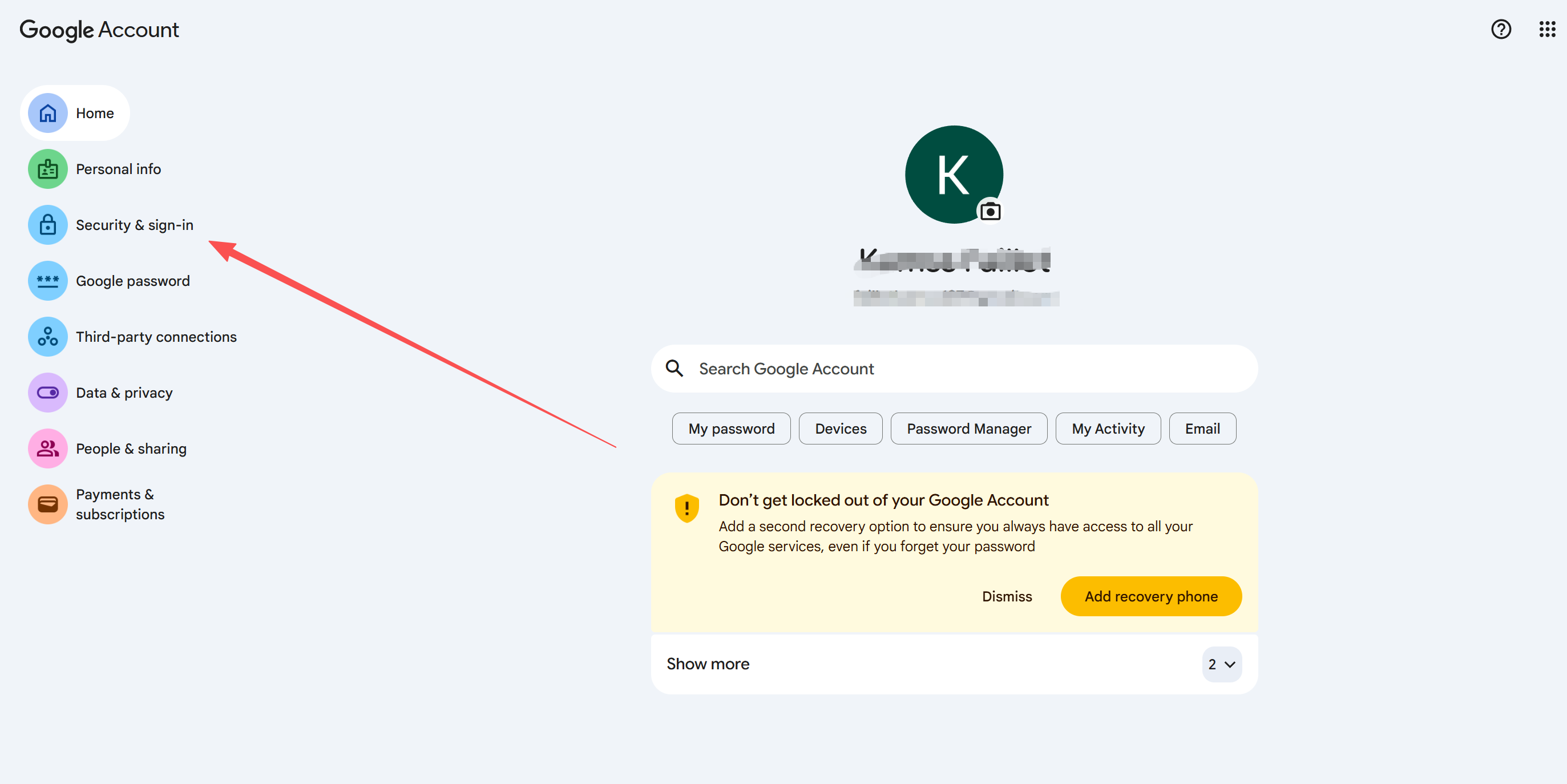Screen dimensions: 1567x784
Task: Click the My Activity chip
Action: point(1108,429)
